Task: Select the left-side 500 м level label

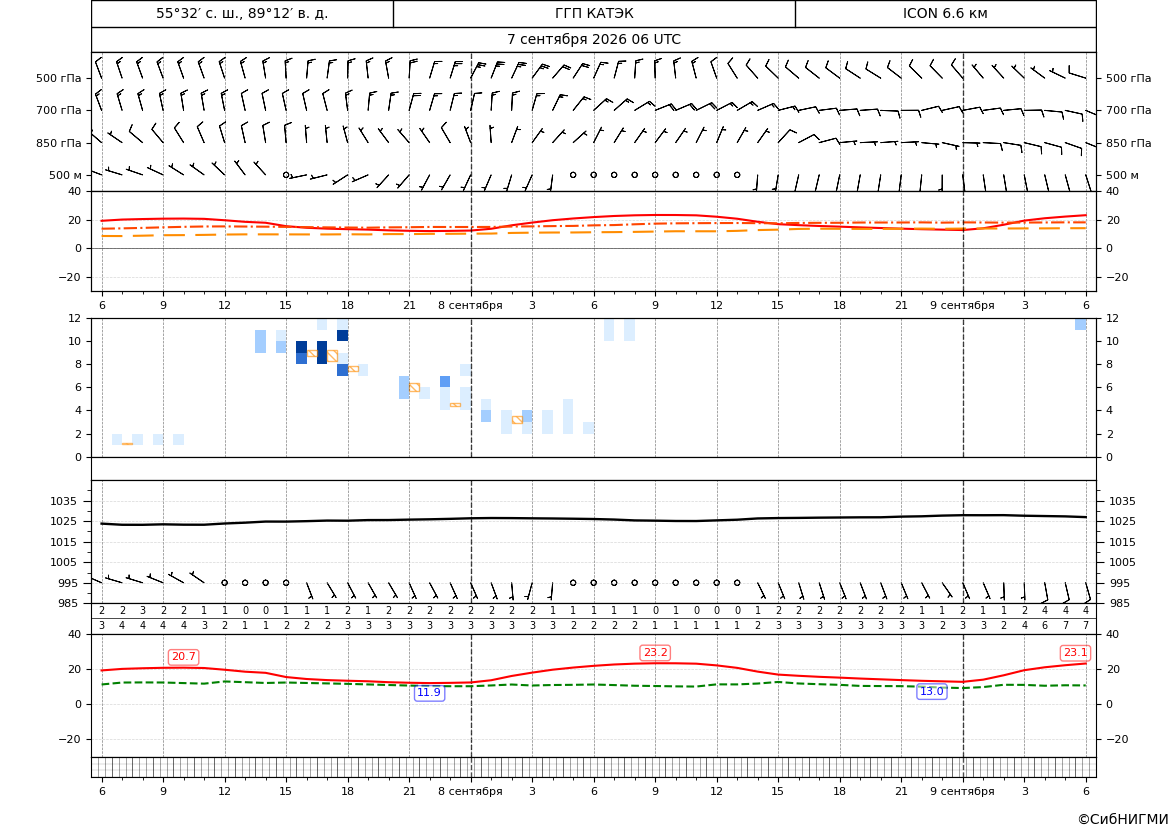Action: (x=66, y=175)
